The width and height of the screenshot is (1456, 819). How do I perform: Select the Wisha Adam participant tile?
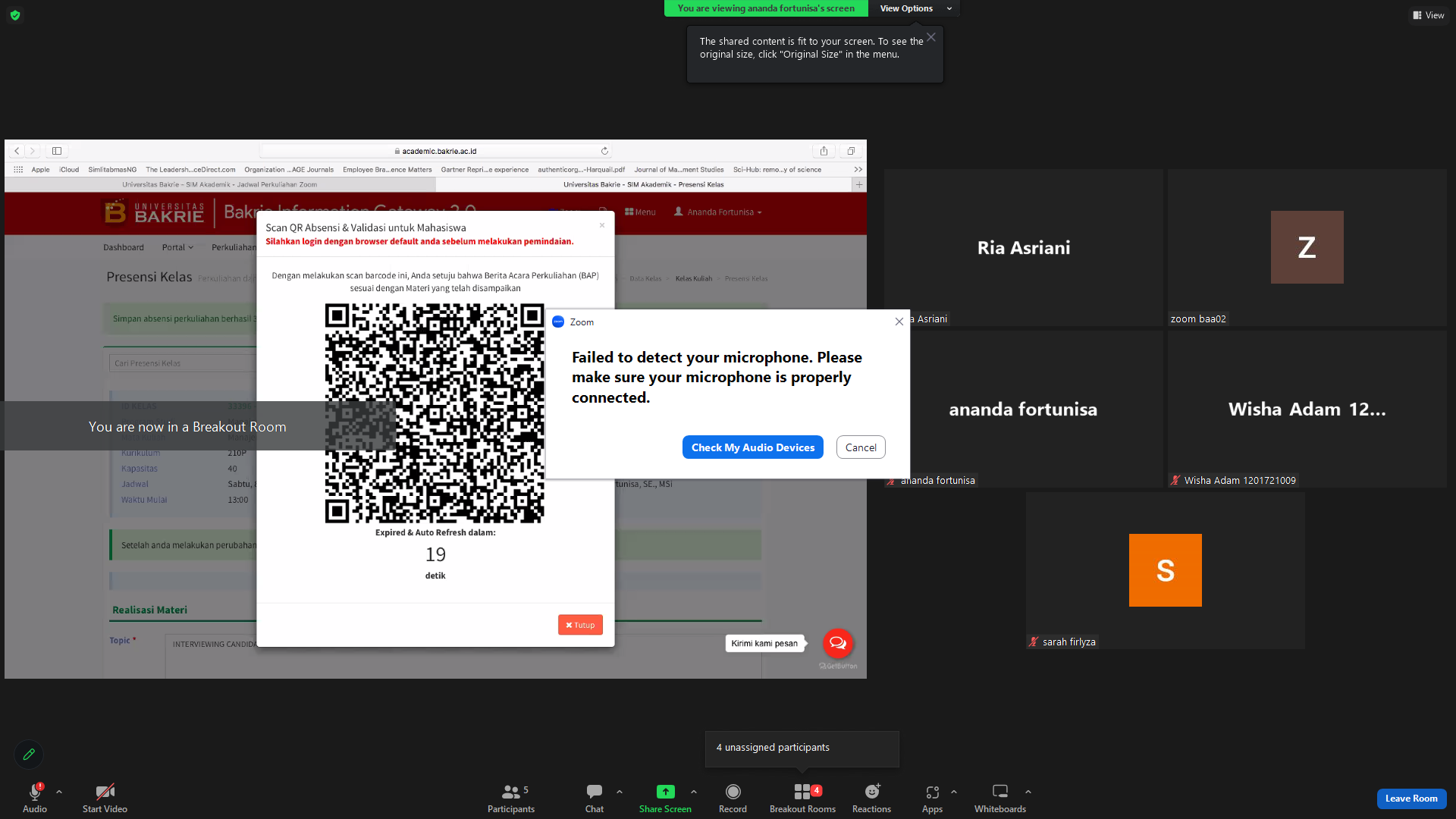(x=1307, y=409)
